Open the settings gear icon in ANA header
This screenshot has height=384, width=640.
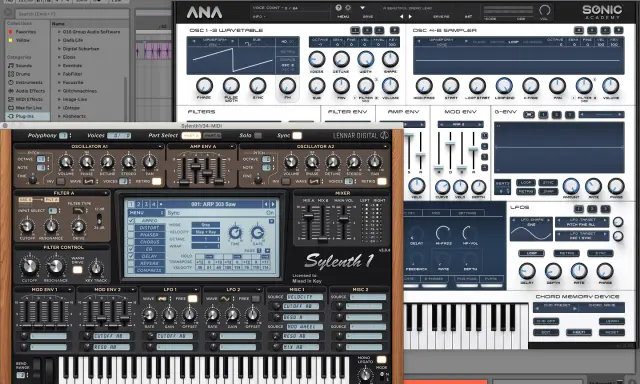348,8
